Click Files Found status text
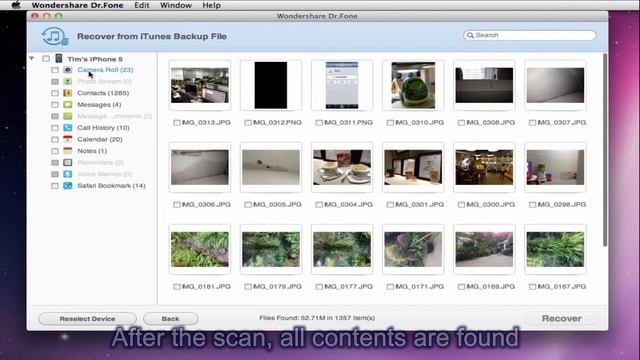The height and width of the screenshot is (360, 640). coord(317,318)
